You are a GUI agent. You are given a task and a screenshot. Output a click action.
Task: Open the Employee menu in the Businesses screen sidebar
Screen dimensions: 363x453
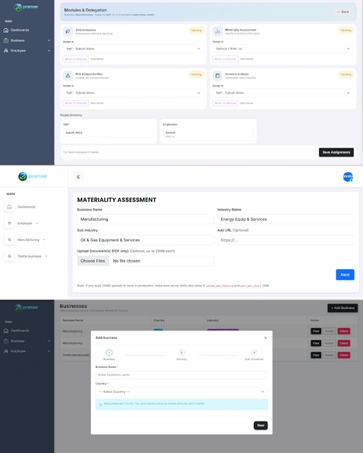[27, 351]
